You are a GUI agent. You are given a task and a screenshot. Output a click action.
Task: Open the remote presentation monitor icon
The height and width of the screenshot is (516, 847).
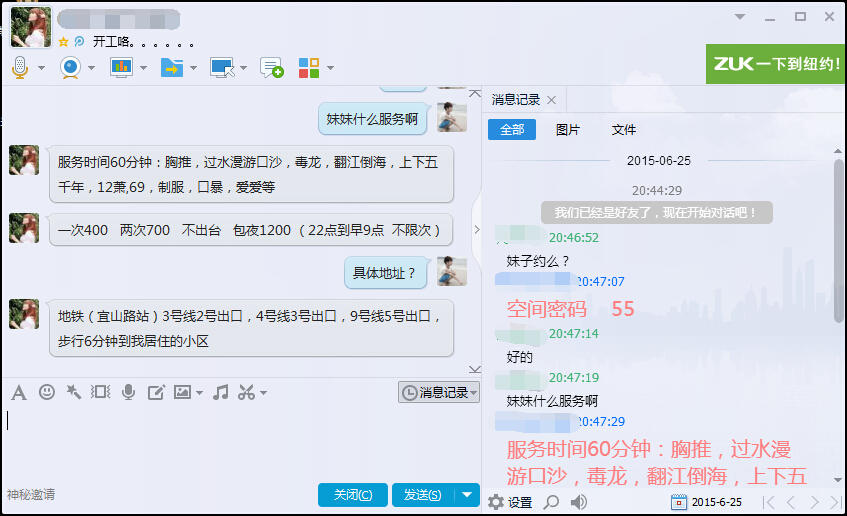click(121, 68)
